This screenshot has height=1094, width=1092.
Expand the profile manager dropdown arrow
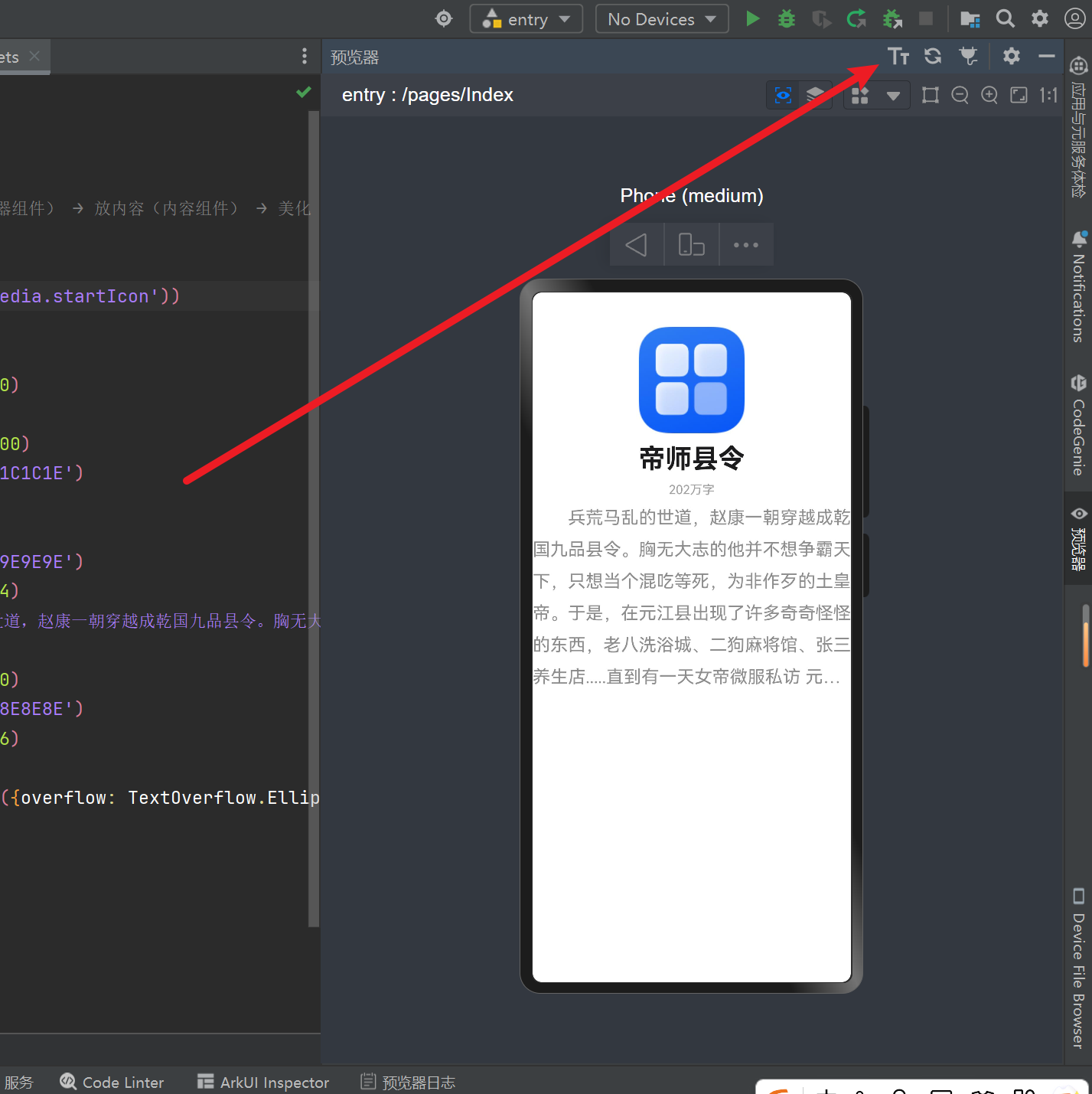pyautogui.click(x=893, y=96)
